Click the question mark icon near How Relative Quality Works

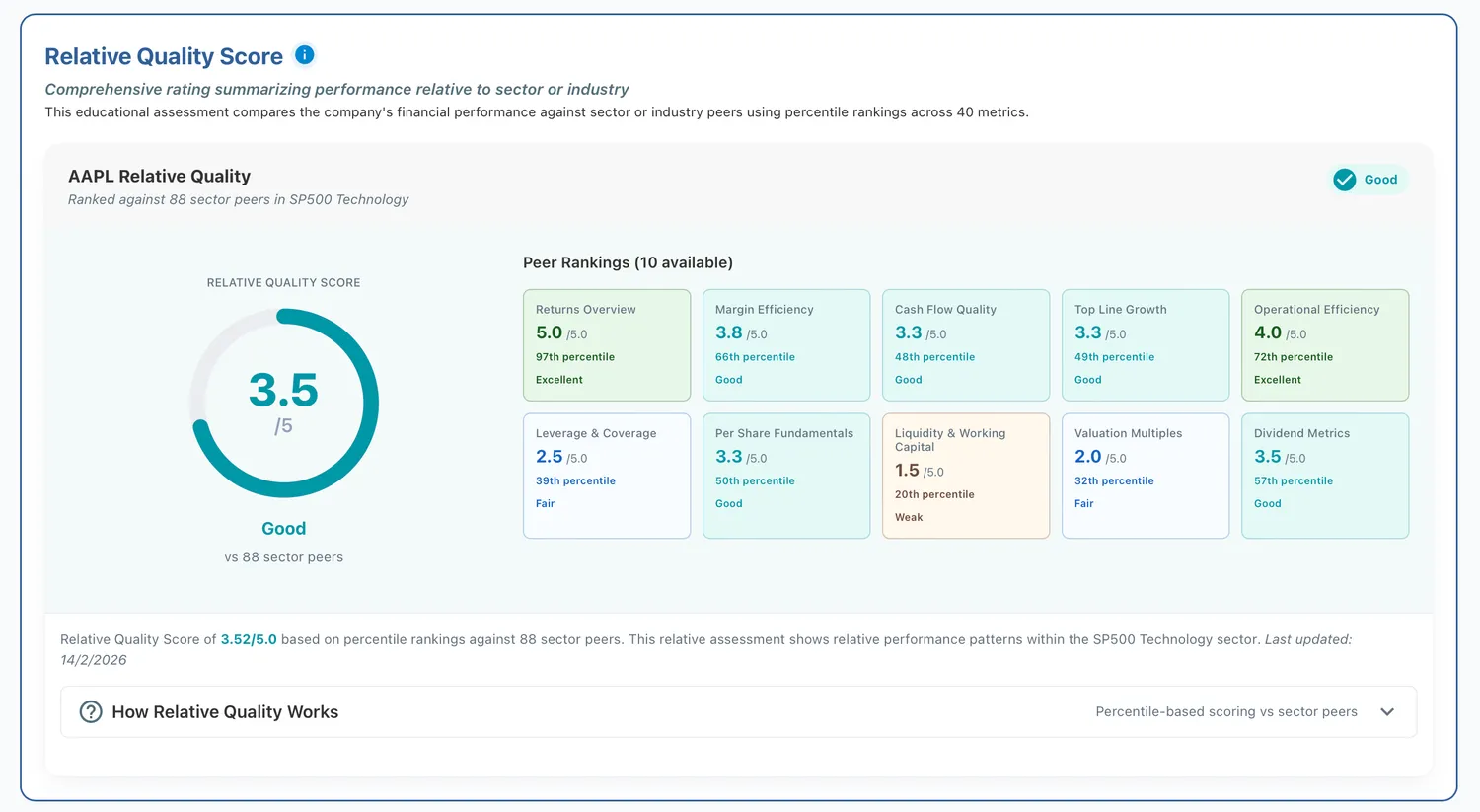coord(91,711)
